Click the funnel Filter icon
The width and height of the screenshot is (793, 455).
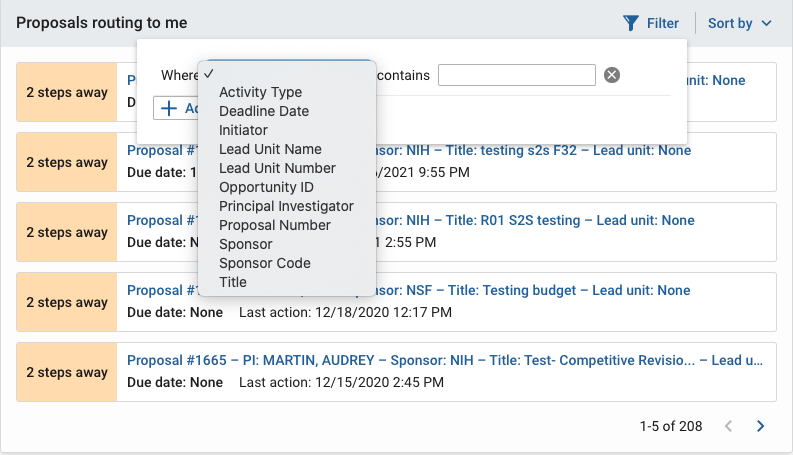click(x=631, y=23)
